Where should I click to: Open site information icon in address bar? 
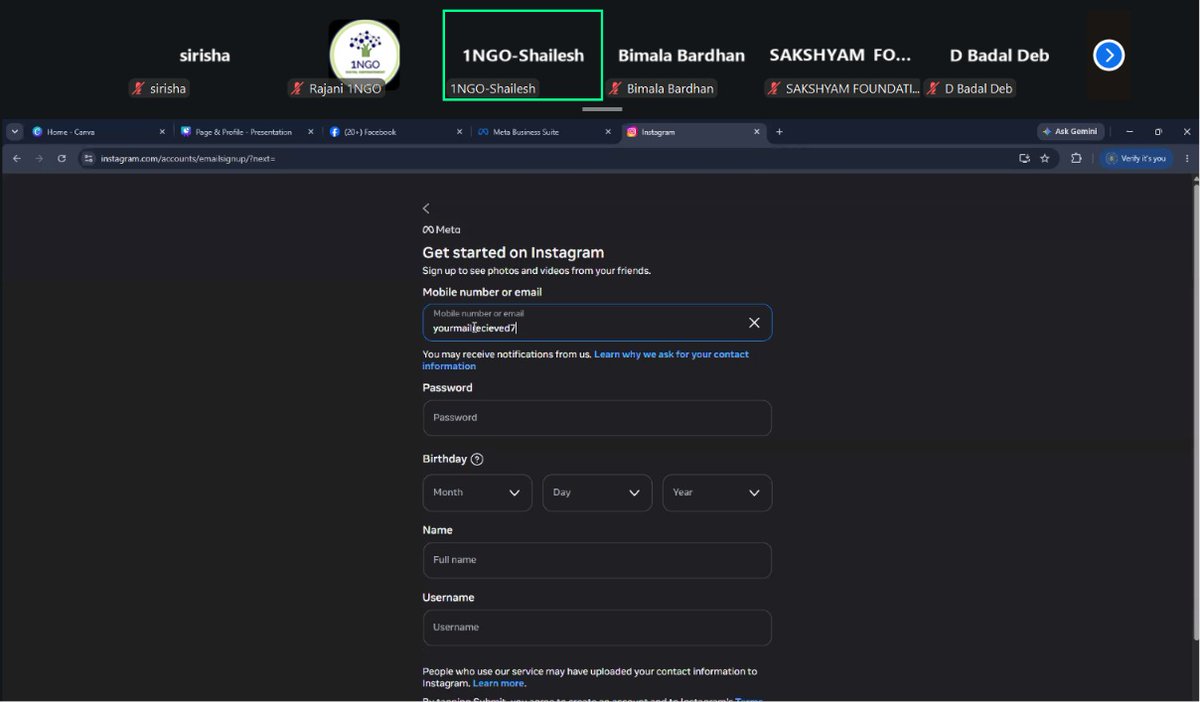[x=88, y=158]
